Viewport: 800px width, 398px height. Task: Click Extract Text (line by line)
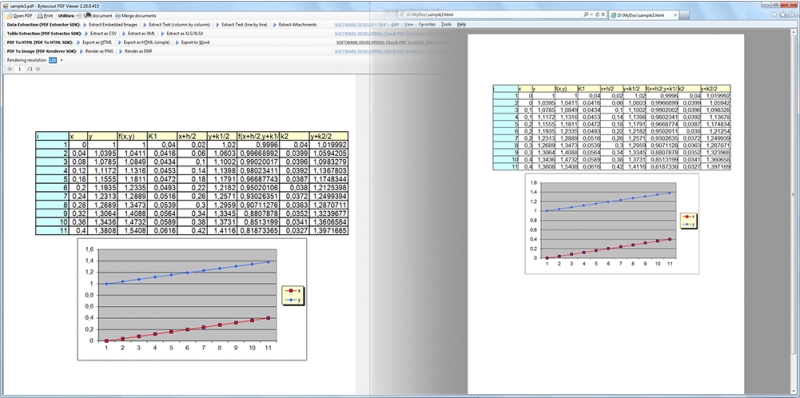coord(241,24)
